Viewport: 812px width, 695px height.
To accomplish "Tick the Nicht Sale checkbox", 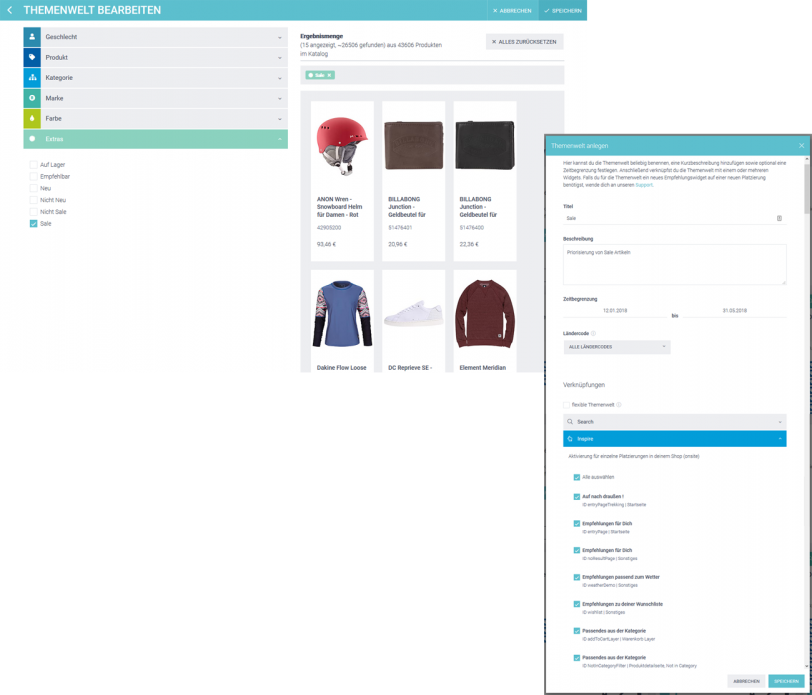I will [x=34, y=212].
